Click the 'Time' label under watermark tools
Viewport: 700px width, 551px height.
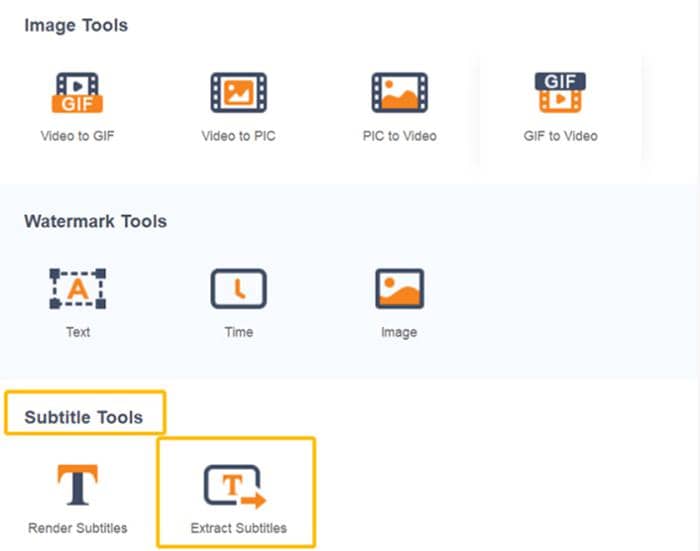[238, 332]
